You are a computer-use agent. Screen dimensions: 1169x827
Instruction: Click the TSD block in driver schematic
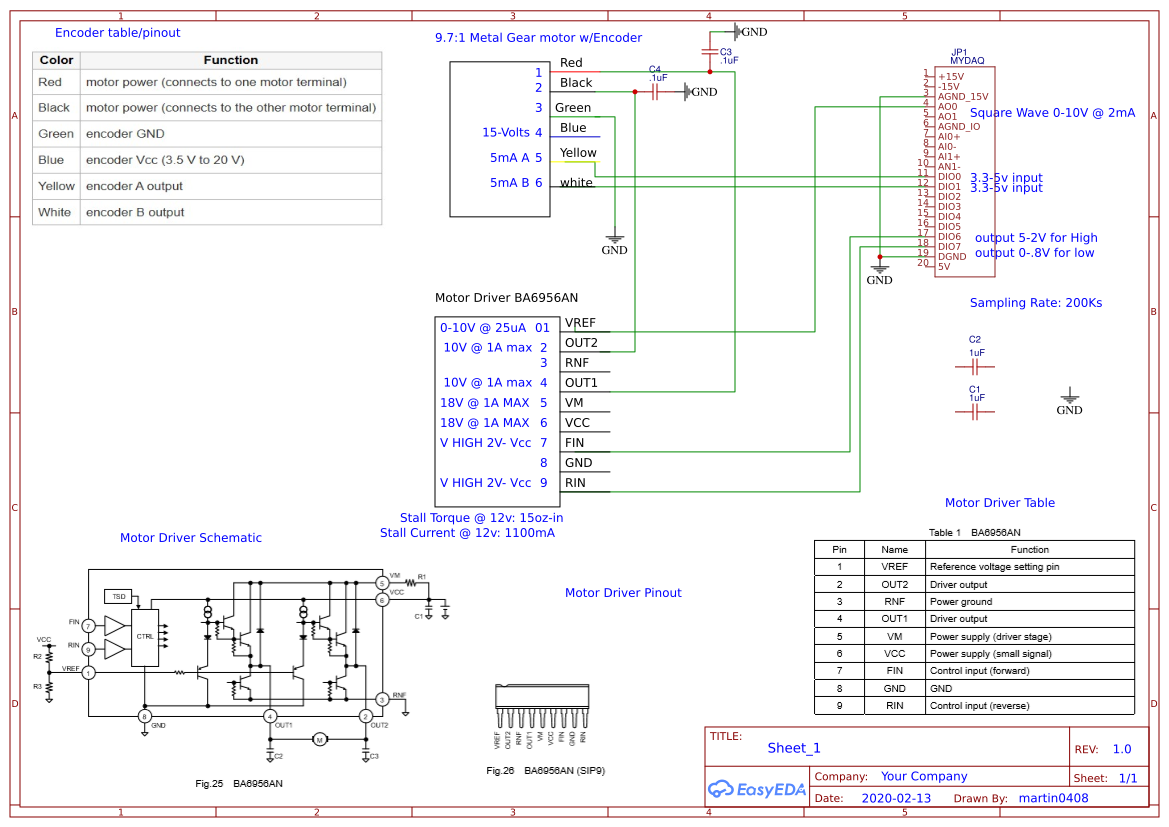(118, 596)
